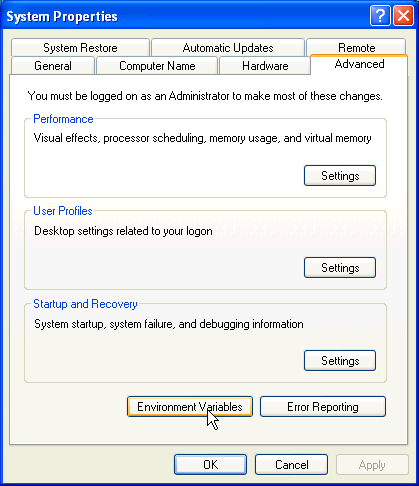Image resolution: width=419 pixels, height=486 pixels.
Task: Click the Performance group heading
Action: (x=63, y=119)
